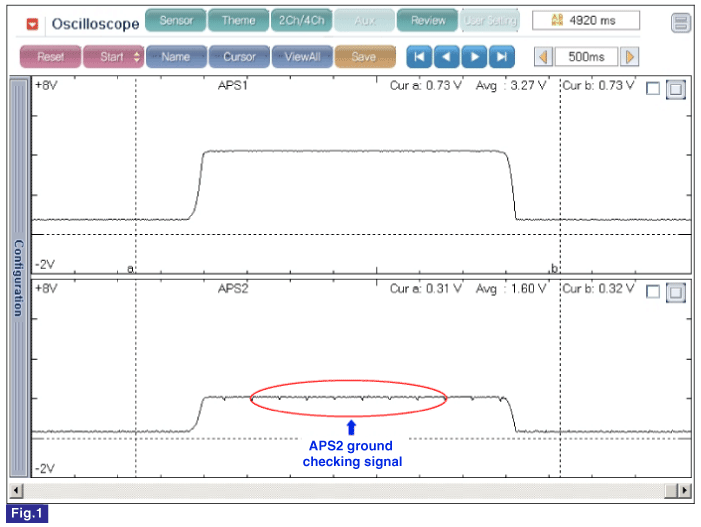The width and height of the screenshot is (701, 527).
Task: Click the APS1 -2V scale label
Action: (x=45, y=265)
